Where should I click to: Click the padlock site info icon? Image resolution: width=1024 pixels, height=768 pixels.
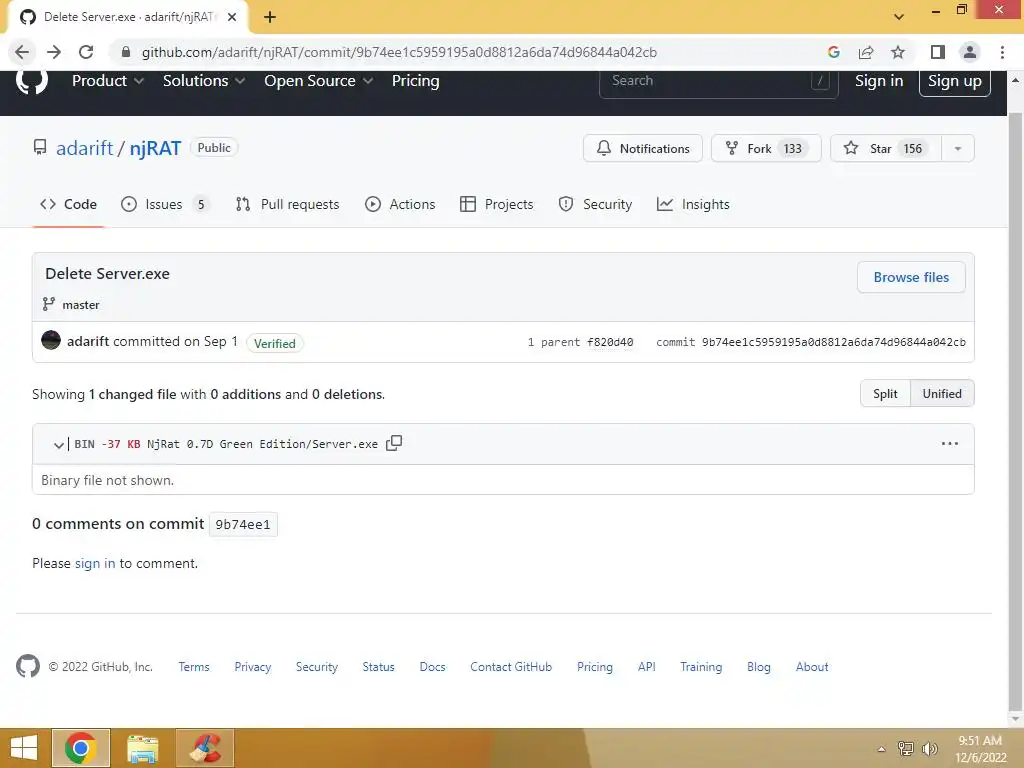click(125, 52)
